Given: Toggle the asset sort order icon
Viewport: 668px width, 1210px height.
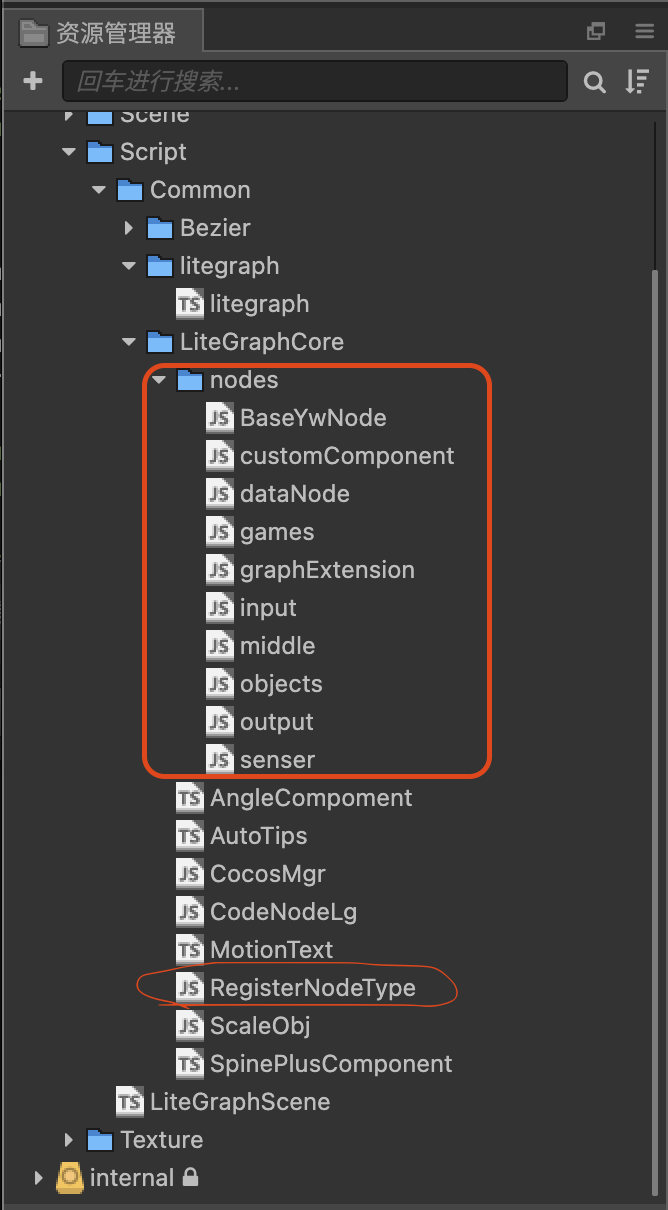Looking at the screenshot, I should click(x=637, y=82).
